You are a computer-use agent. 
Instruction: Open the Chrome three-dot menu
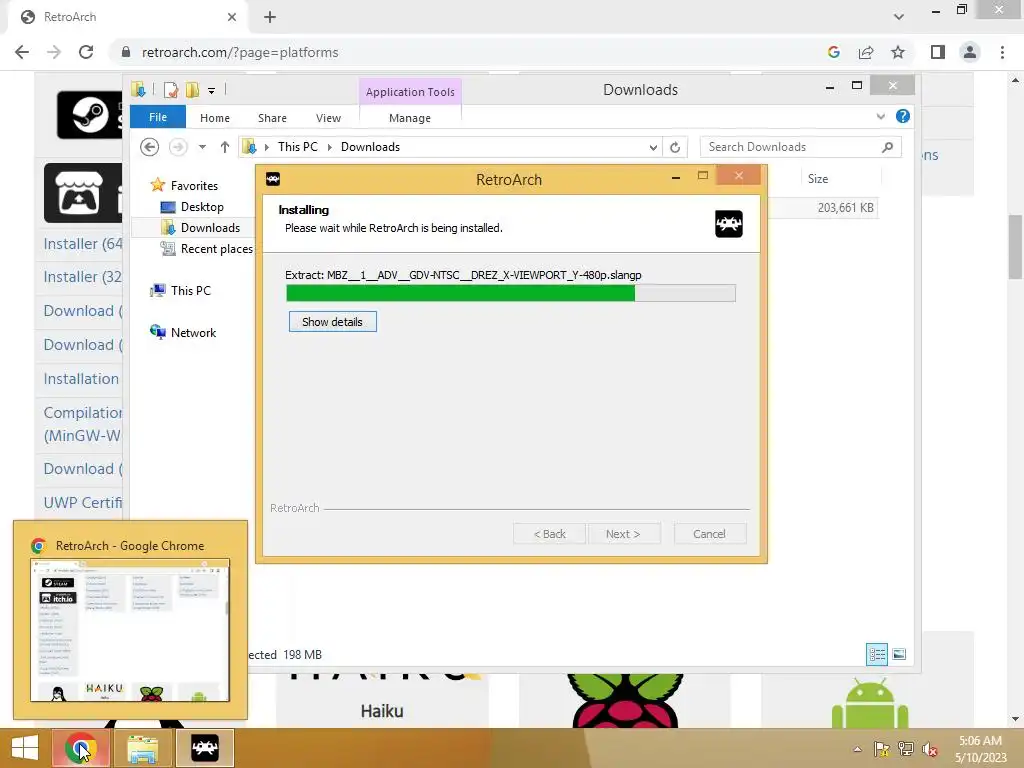tap(1002, 52)
